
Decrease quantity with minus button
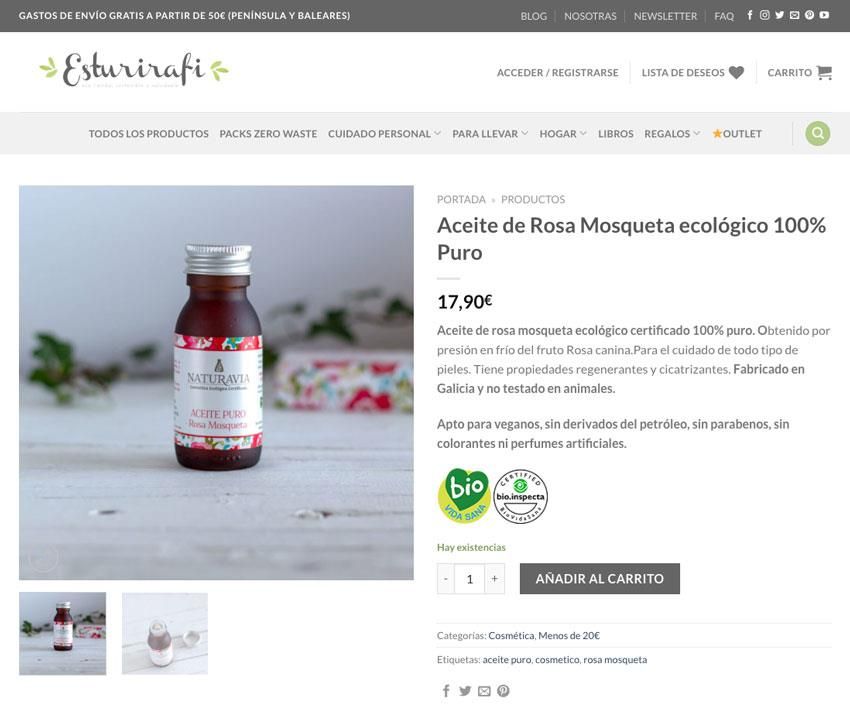[446, 578]
